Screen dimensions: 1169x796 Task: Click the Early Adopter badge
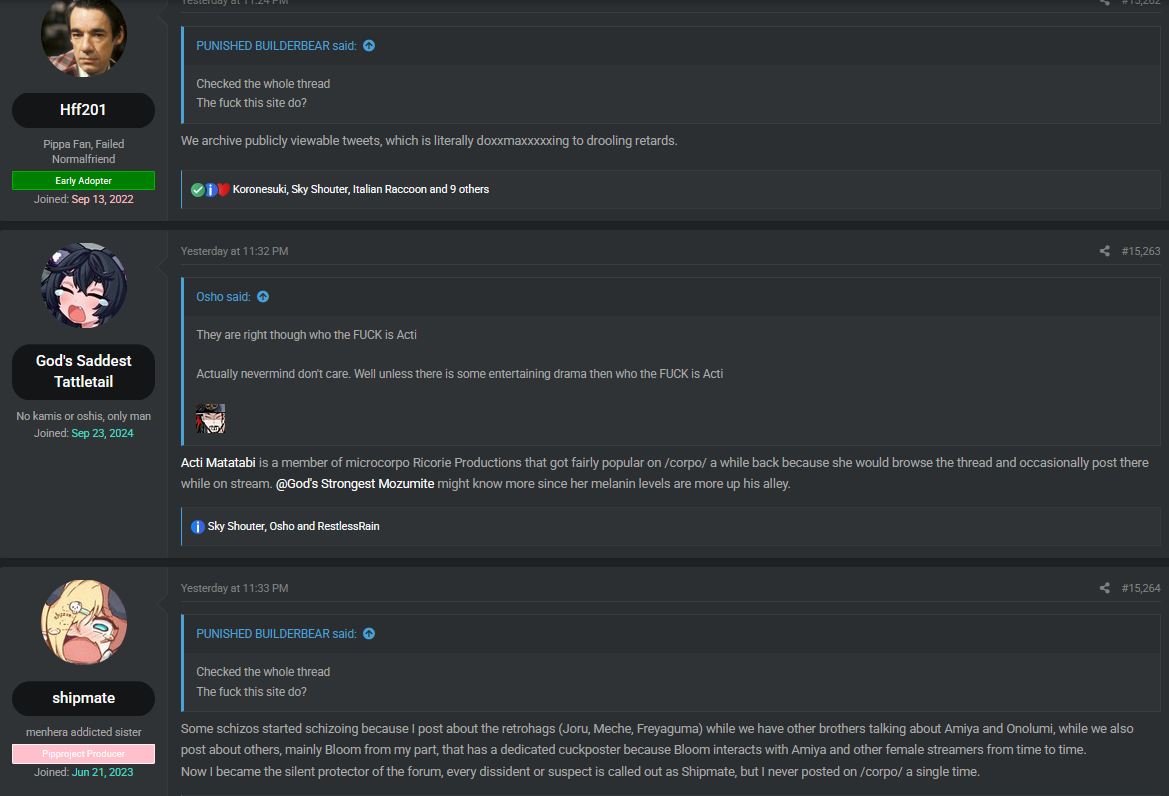click(83, 181)
